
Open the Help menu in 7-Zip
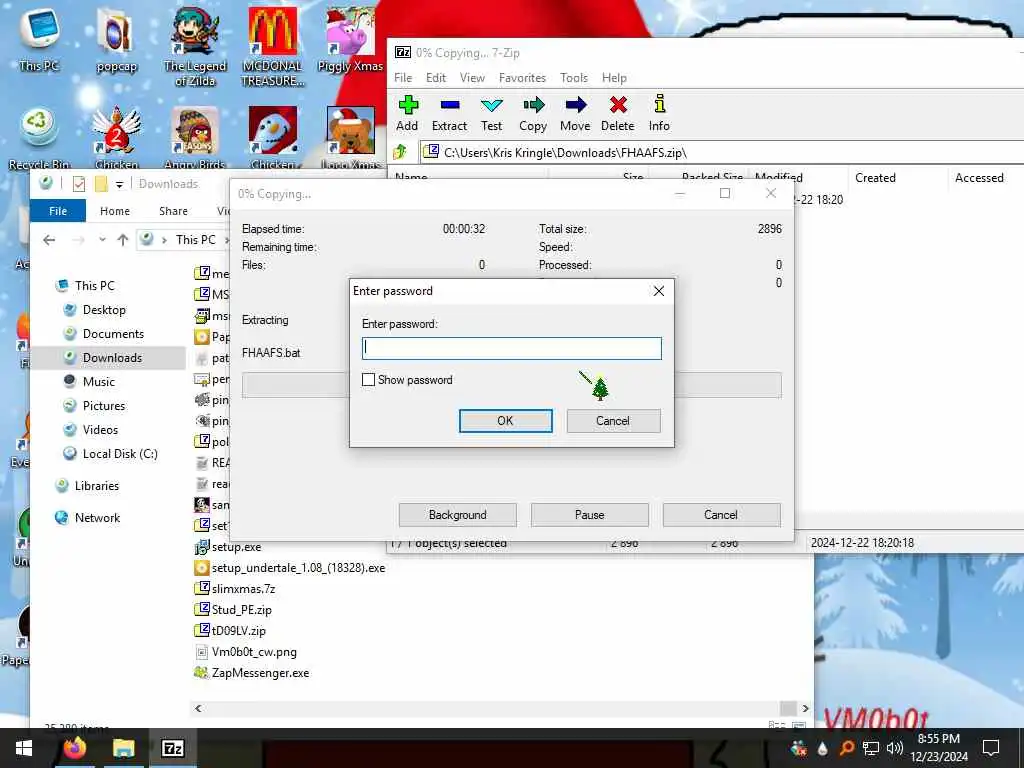[614, 78]
